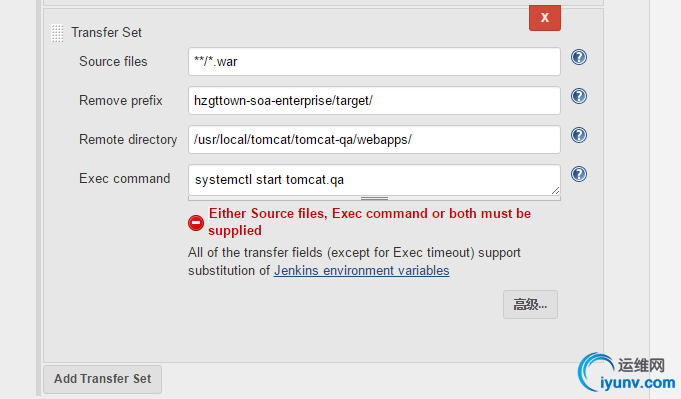The image size is (681, 399).
Task: Click the Transfer Set section title
Action: tap(106, 33)
